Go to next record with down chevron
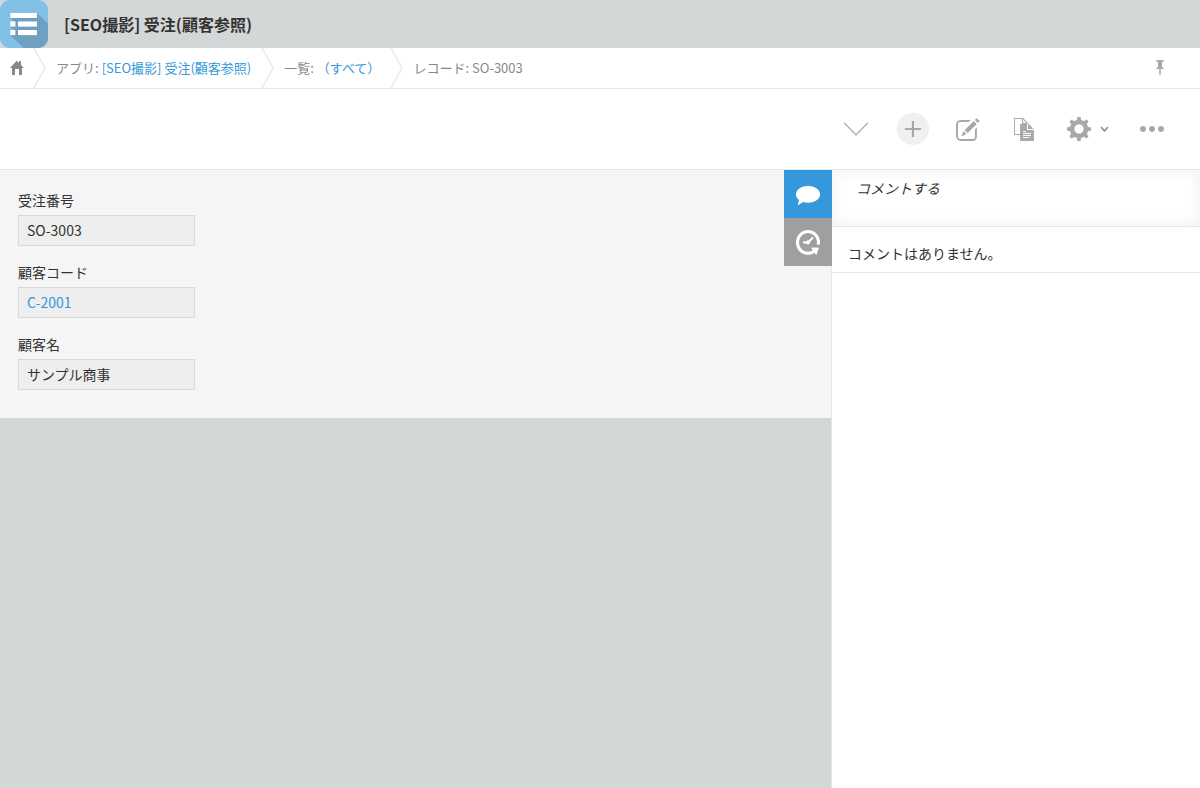1200x788 pixels. [x=856, y=129]
